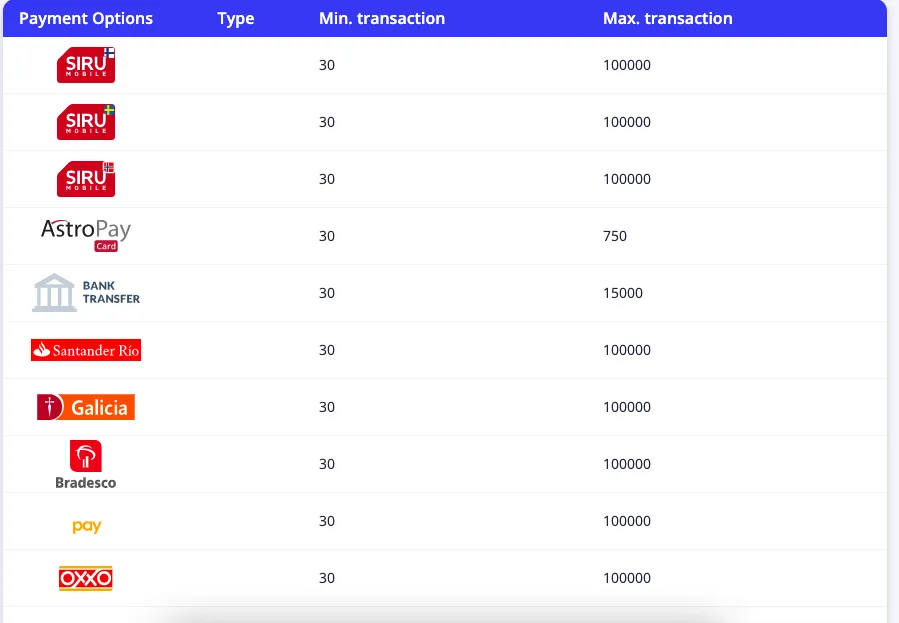Click the min value 30 in the AstroPay row
899x623 pixels.
pos(327,236)
